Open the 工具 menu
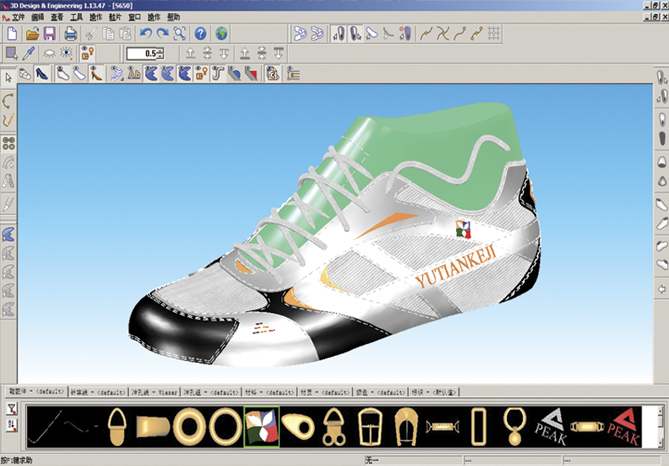The width and height of the screenshot is (669, 466). pos(76,17)
